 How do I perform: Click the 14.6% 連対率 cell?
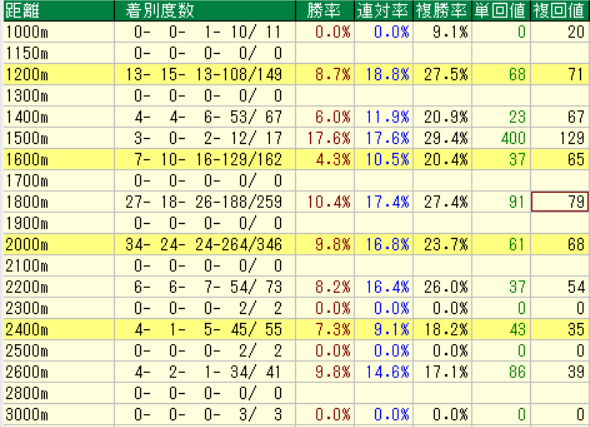[x=383, y=372]
